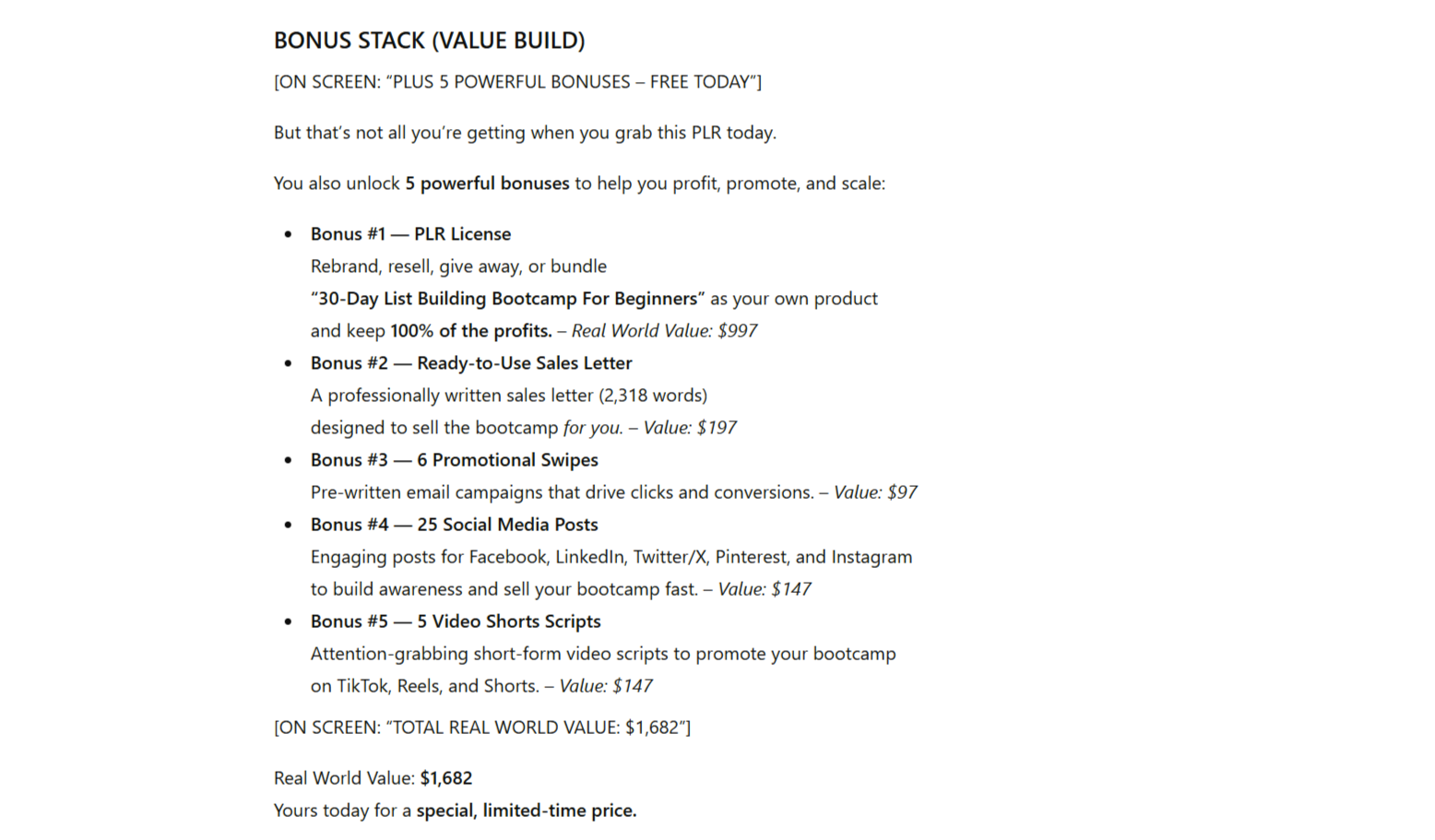
Task: Click the "Bonus #4 — 25 Social Media Posts" title
Action: point(454,525)
